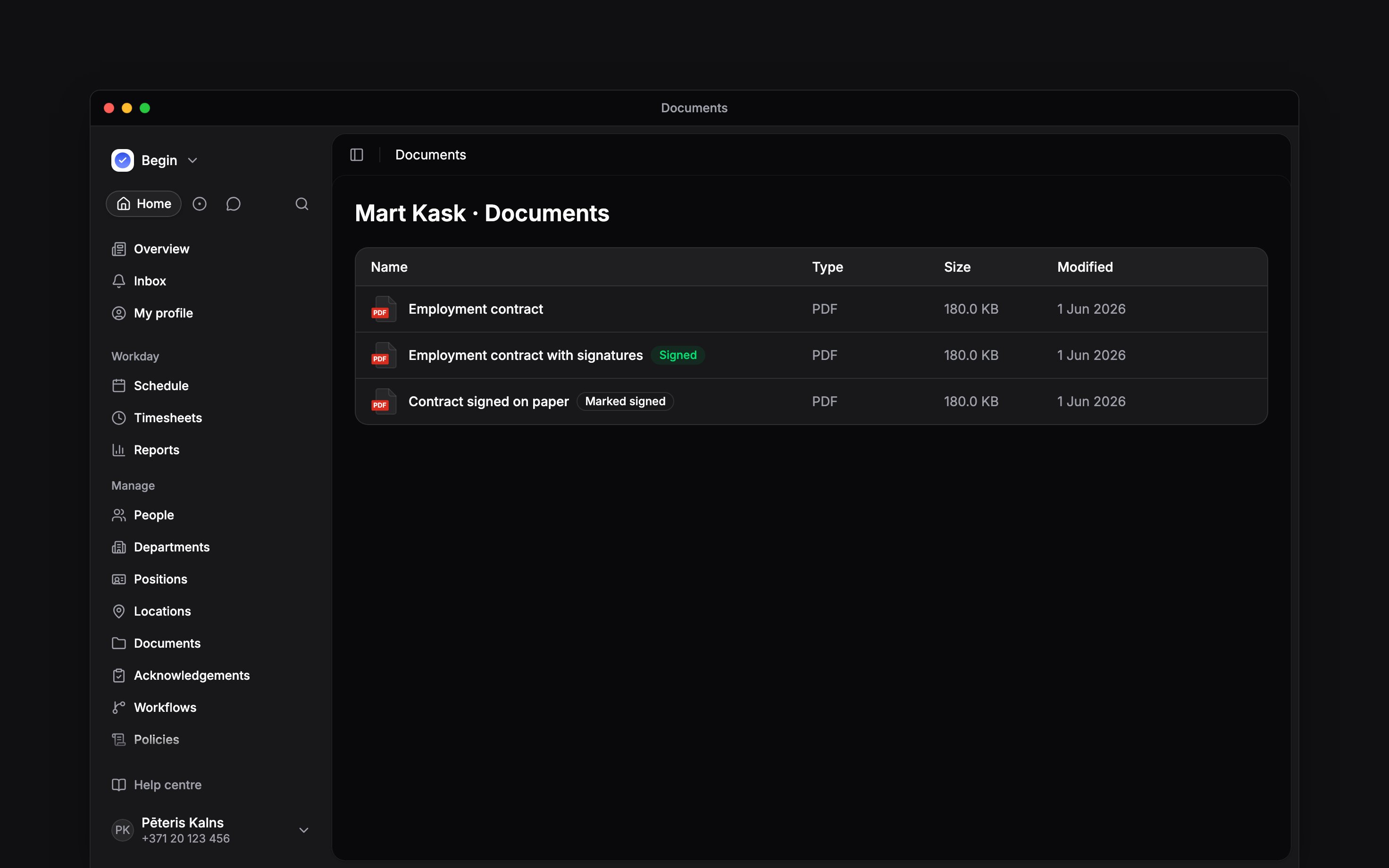Click the Begin app logo

(x=122, y=160)
